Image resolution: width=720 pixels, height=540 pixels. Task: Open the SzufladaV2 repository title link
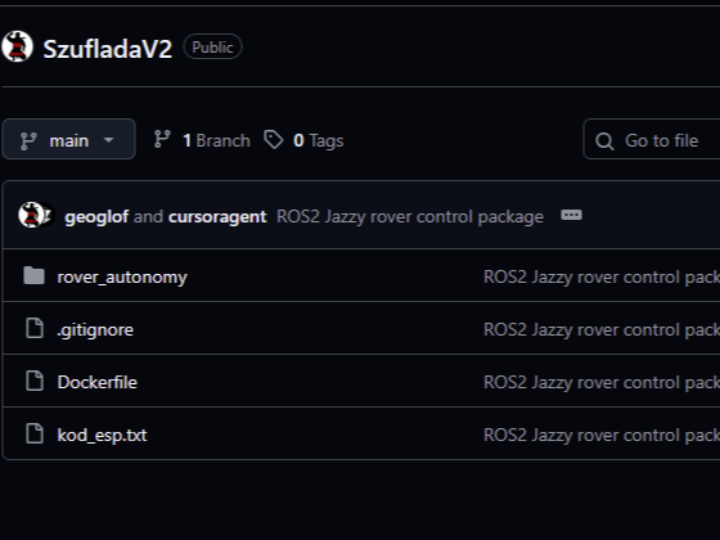pyautogui.click(x=107, y=48)
